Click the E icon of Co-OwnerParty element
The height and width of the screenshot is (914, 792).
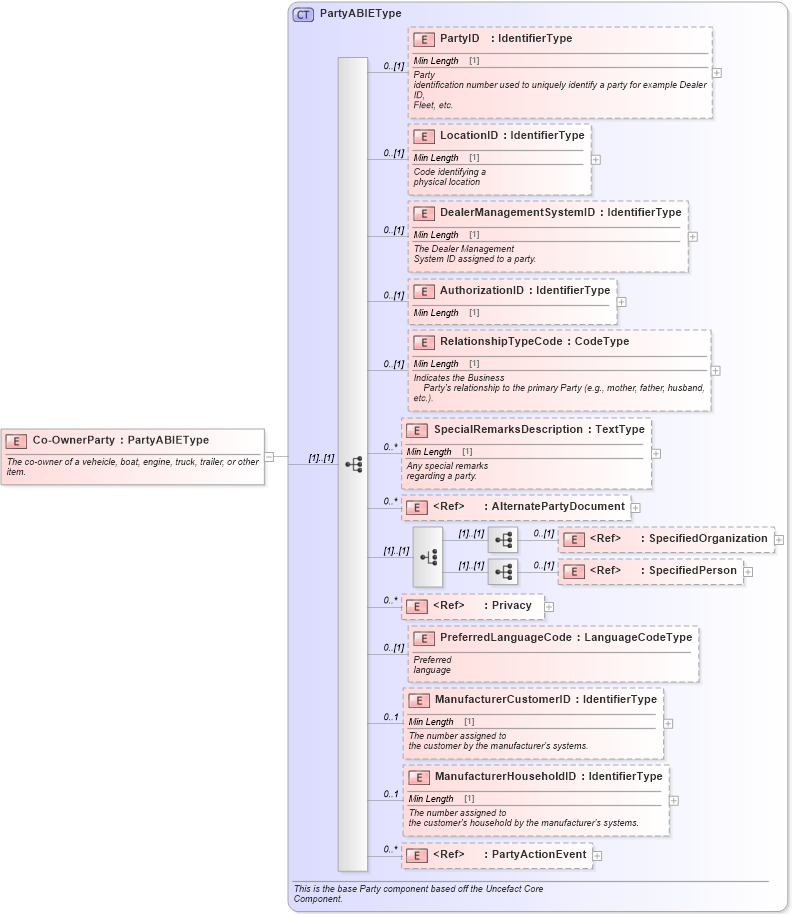click(x=16, y=441)
